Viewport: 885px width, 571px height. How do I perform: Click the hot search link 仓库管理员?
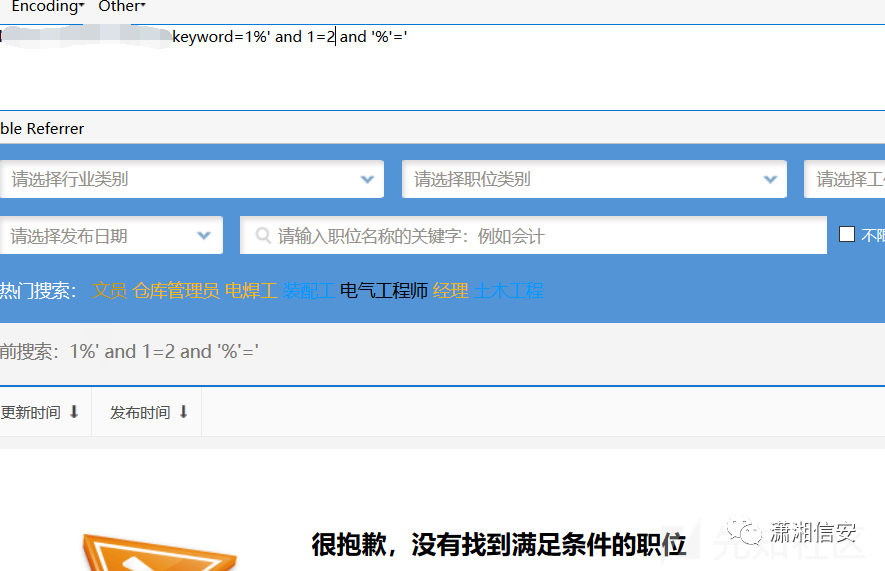[176, 291]
